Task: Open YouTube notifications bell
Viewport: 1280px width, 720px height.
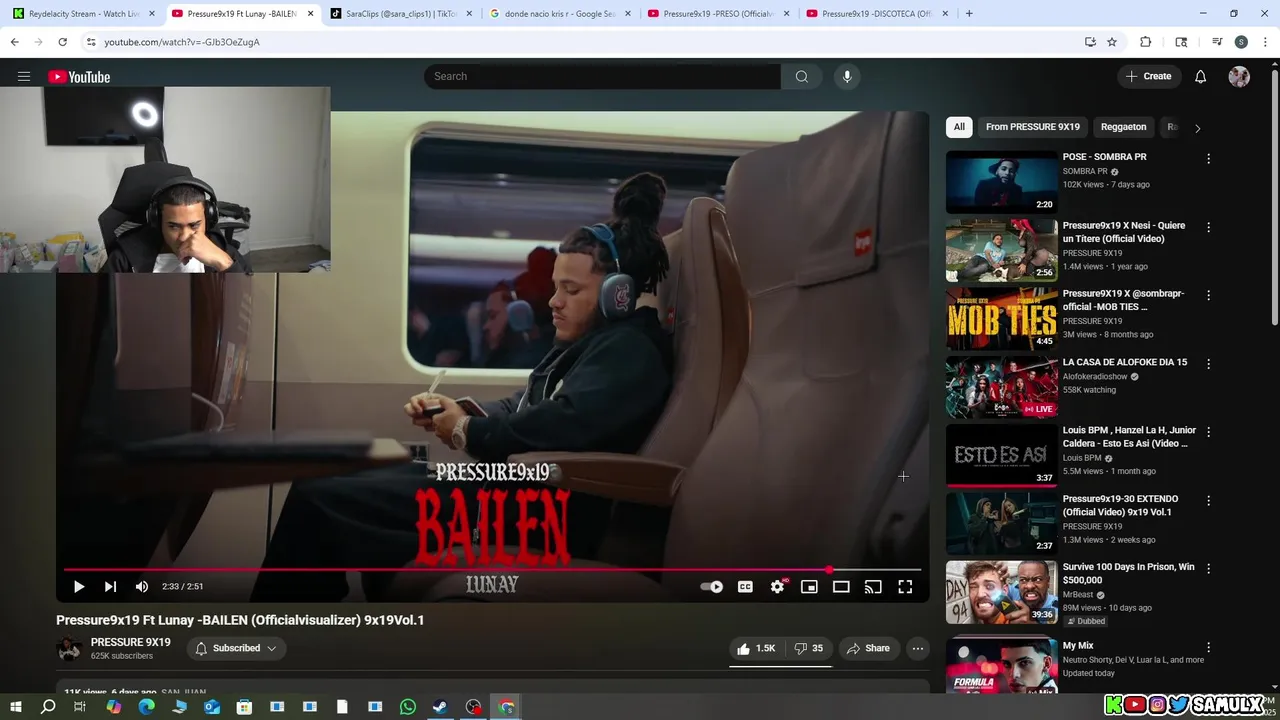Action: (x=1200, y=77)
